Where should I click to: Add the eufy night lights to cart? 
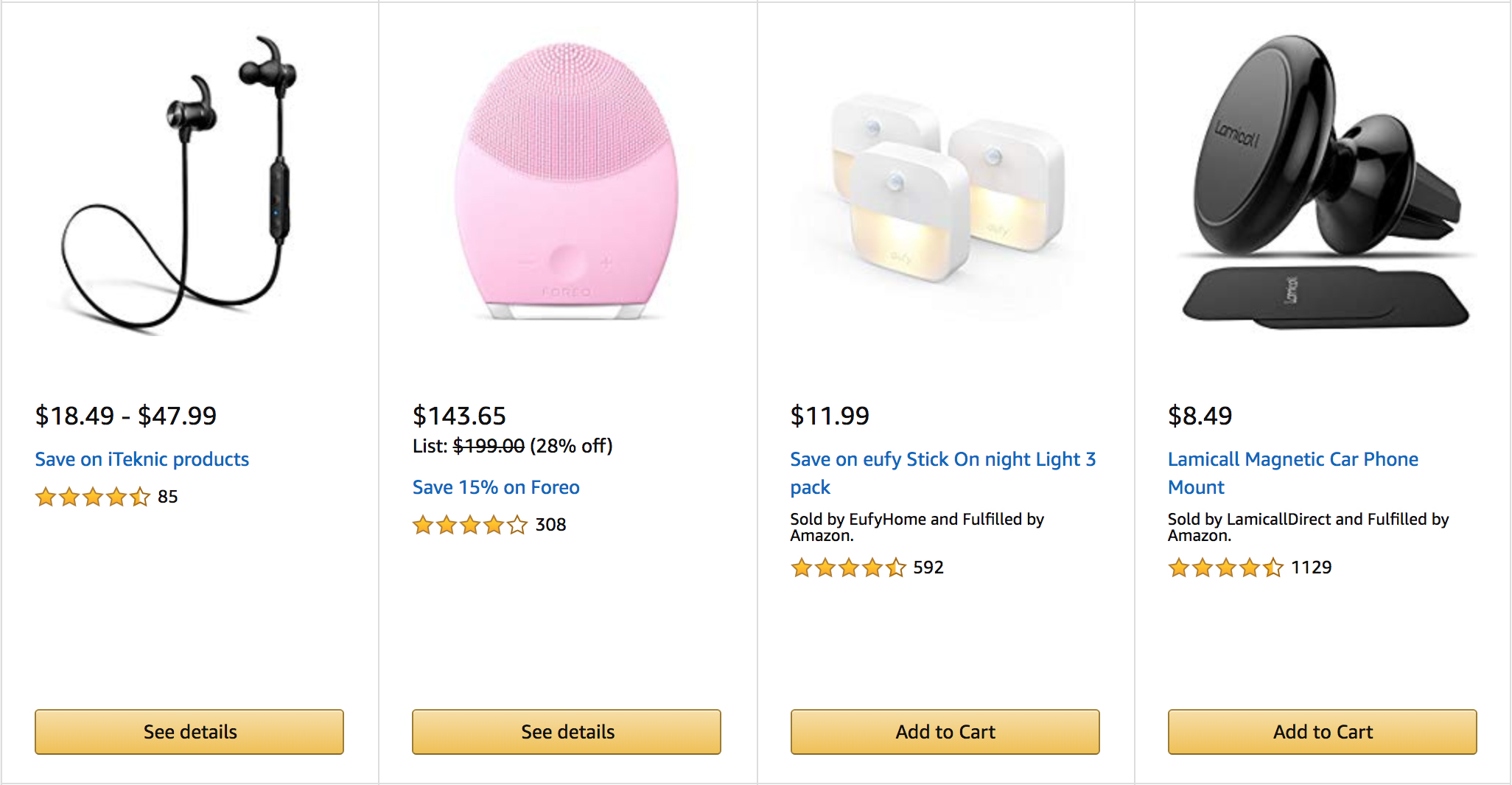[945, 732]
